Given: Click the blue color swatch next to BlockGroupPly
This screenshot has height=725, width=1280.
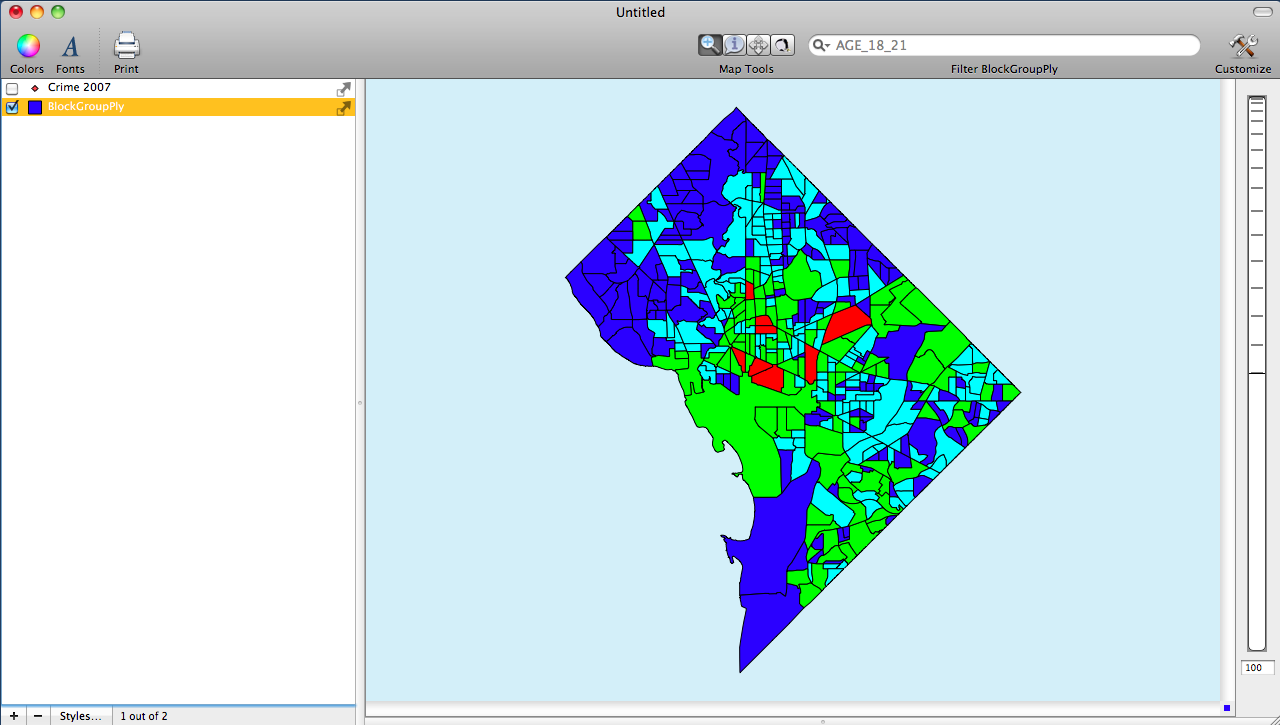Looking at the screenshot, I should (35, 106).
